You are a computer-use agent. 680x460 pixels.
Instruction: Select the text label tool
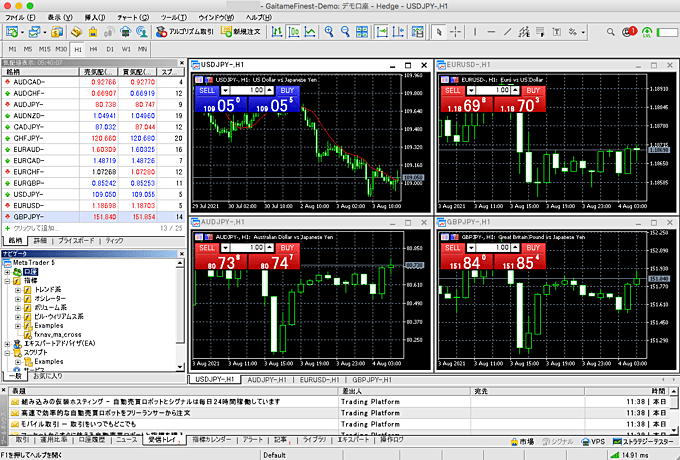coord(557,32)
